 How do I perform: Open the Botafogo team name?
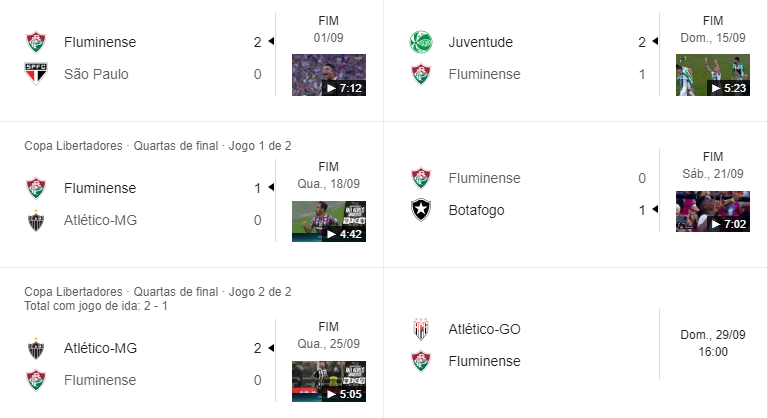coord(477,210)
